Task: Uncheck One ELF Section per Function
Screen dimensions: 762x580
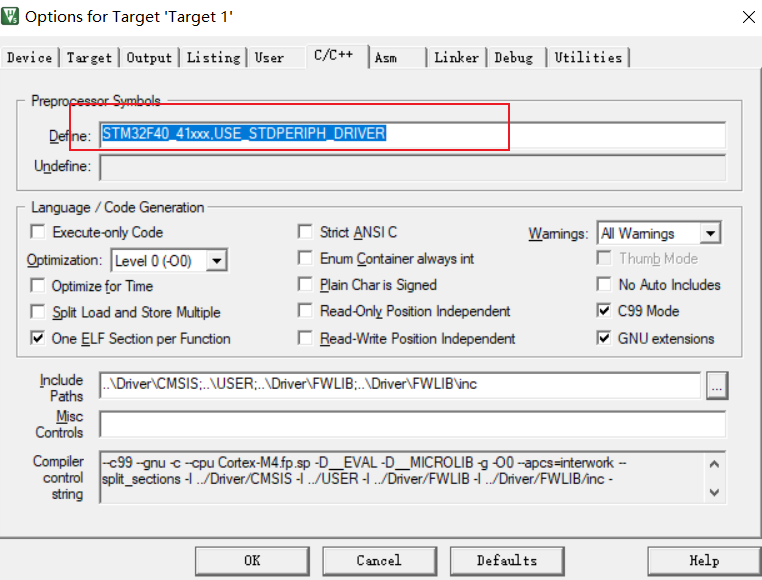Action: (37, 338)
